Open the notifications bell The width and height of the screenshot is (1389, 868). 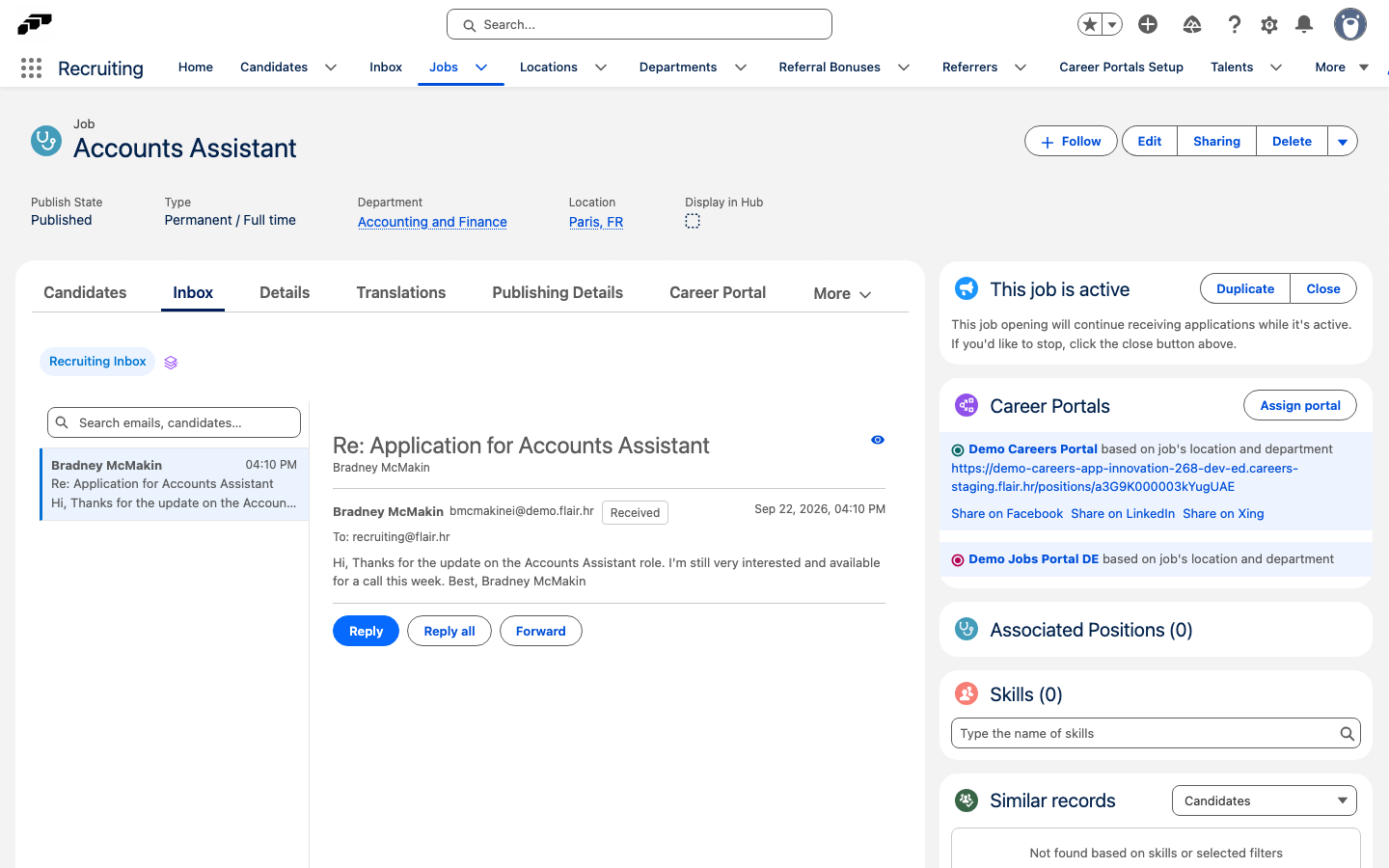(x=1304, y=24)
